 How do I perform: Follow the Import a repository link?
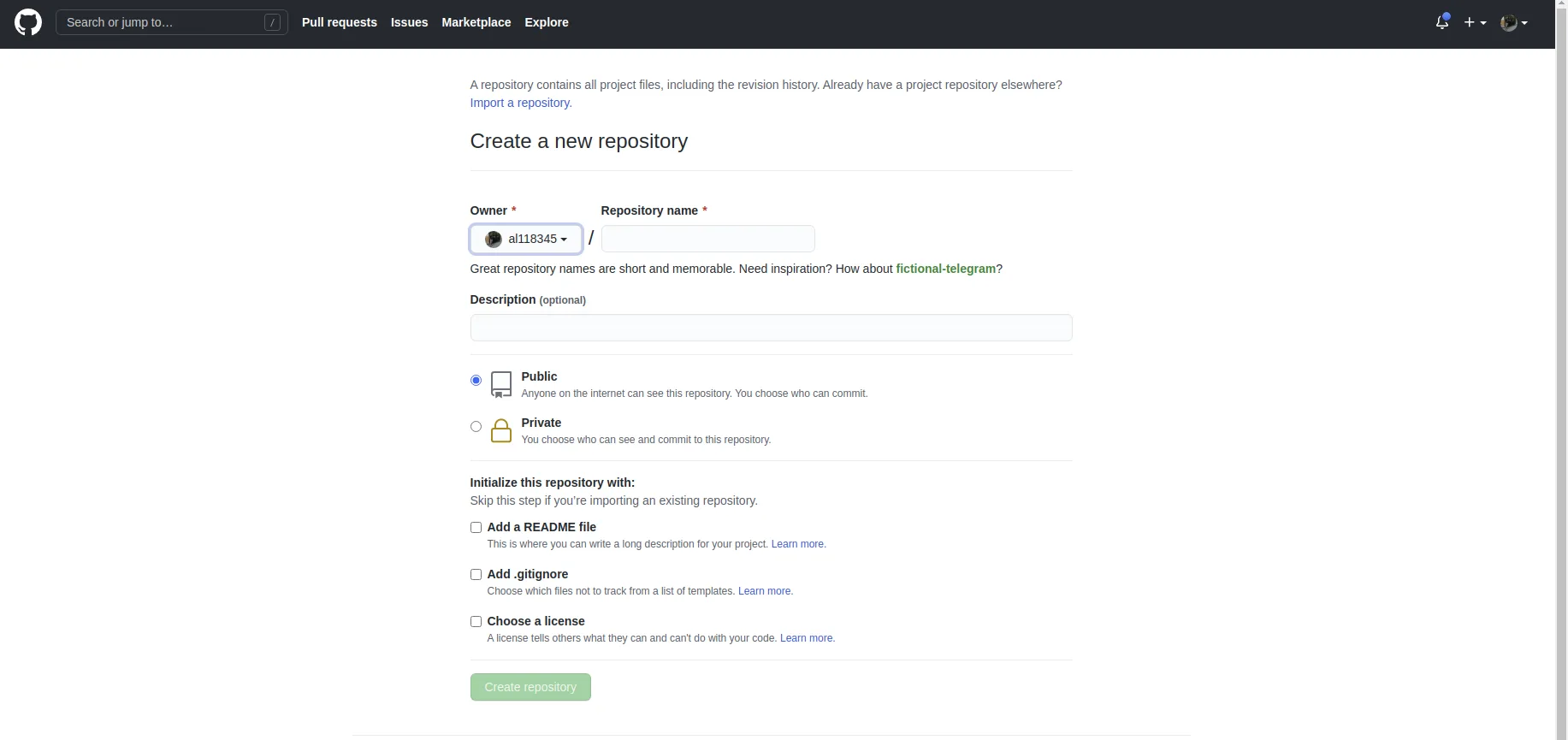(x=521, y=103)
